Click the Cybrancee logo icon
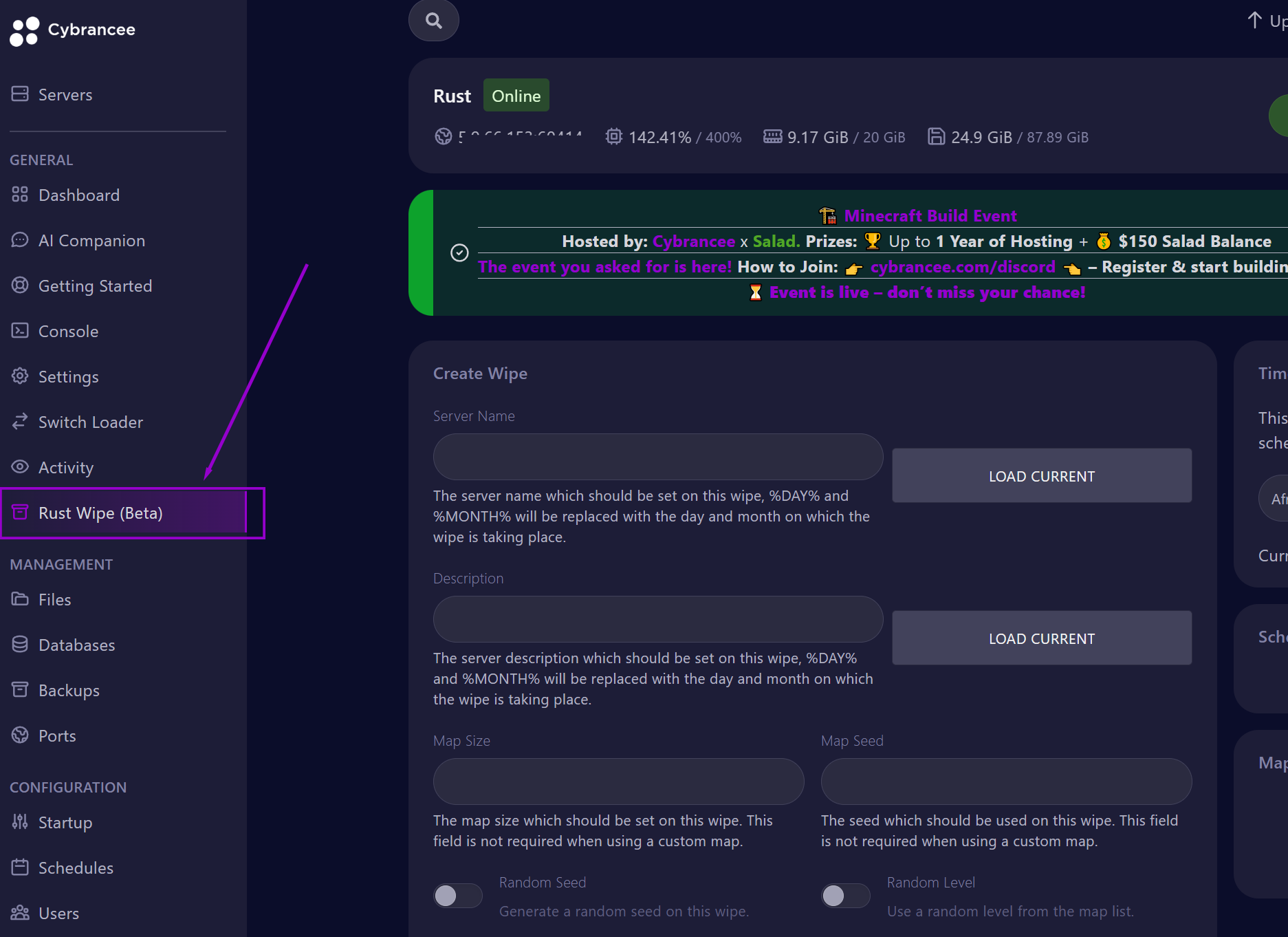This screenshot has width=1288, height=937. coord(25,31)
